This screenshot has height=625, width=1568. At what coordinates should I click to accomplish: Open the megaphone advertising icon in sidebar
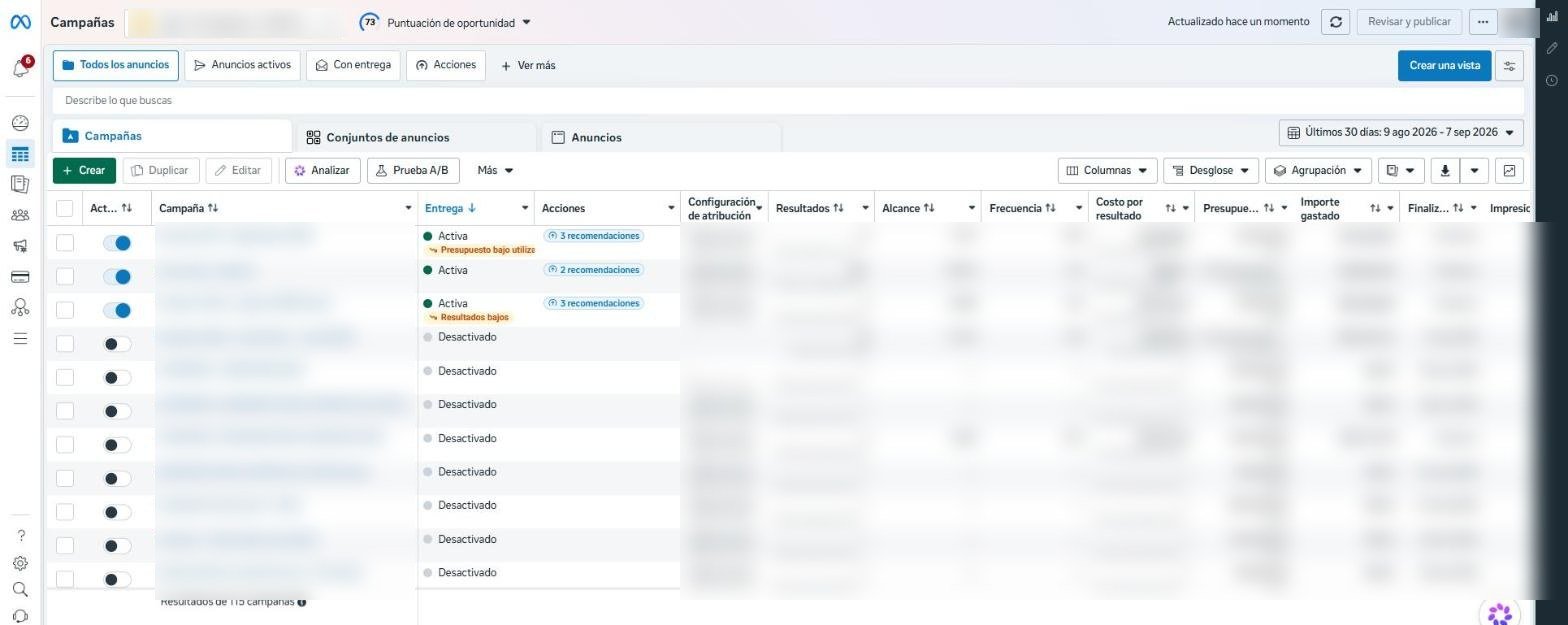point(20,246)
